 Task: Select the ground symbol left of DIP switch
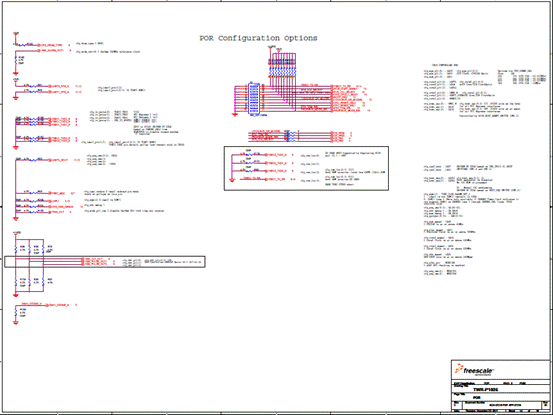tap(235, 114)
